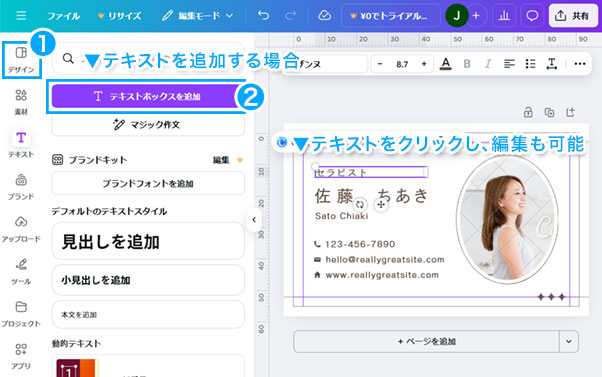Undo the last action
The width and height of the screenshot is (602, 377).
click(x=263, y=16)
